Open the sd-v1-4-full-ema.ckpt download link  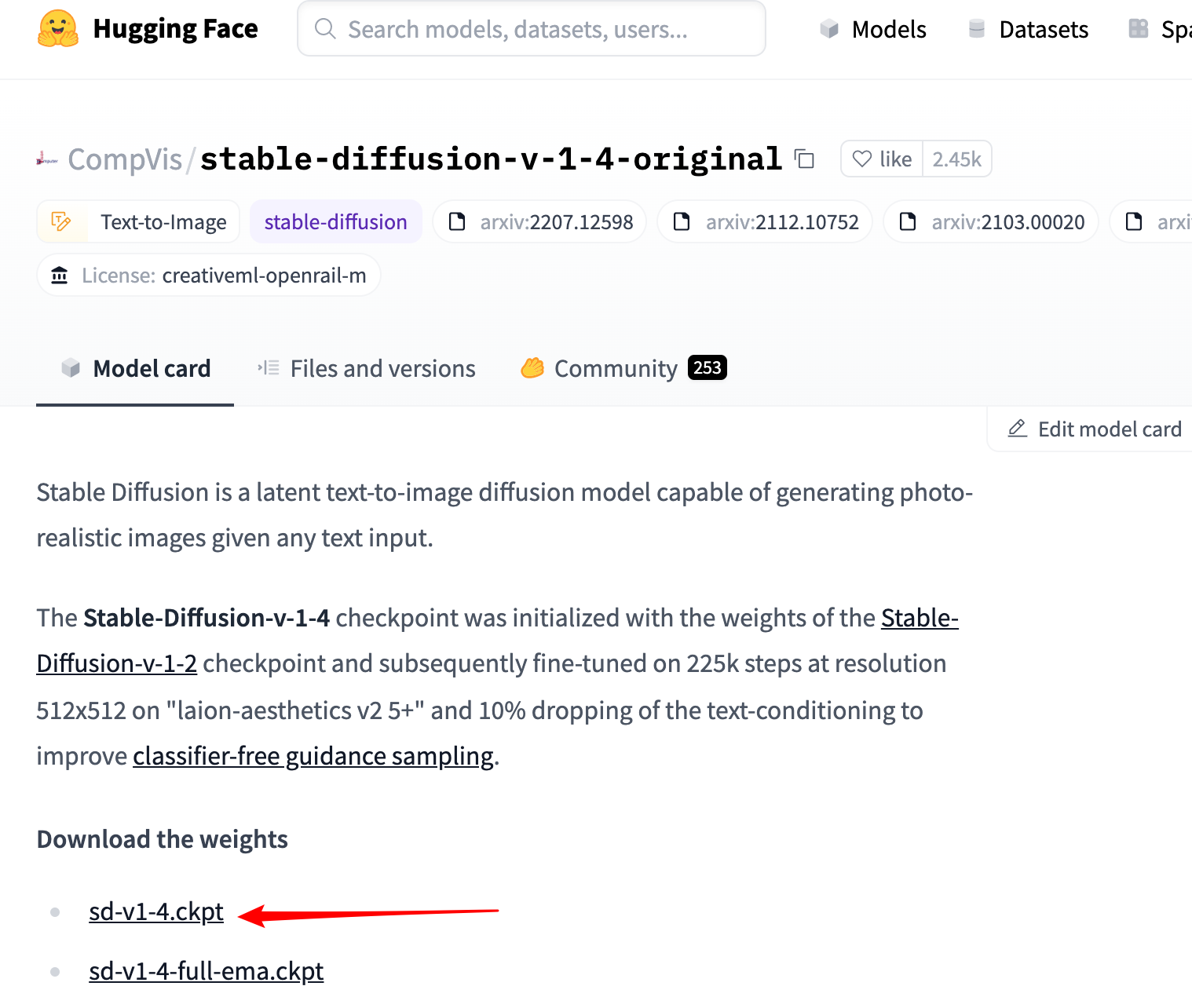click(207, 971)
